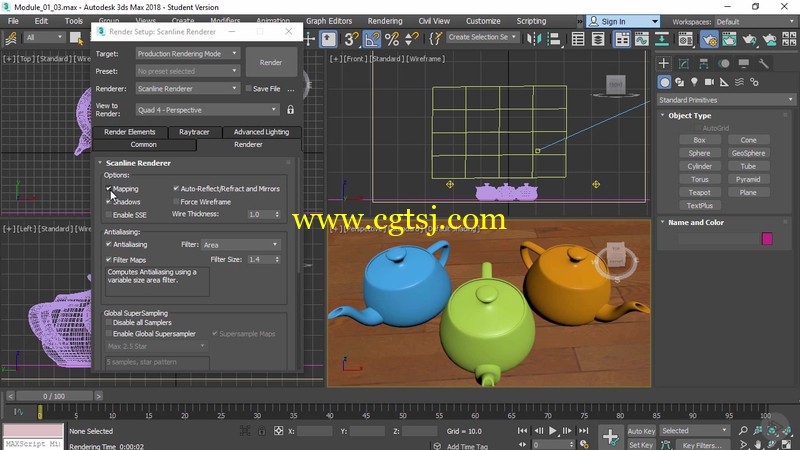The image size is (800, 450).
Task: Uncheck the Mapping option
Action: pos(109,188)
